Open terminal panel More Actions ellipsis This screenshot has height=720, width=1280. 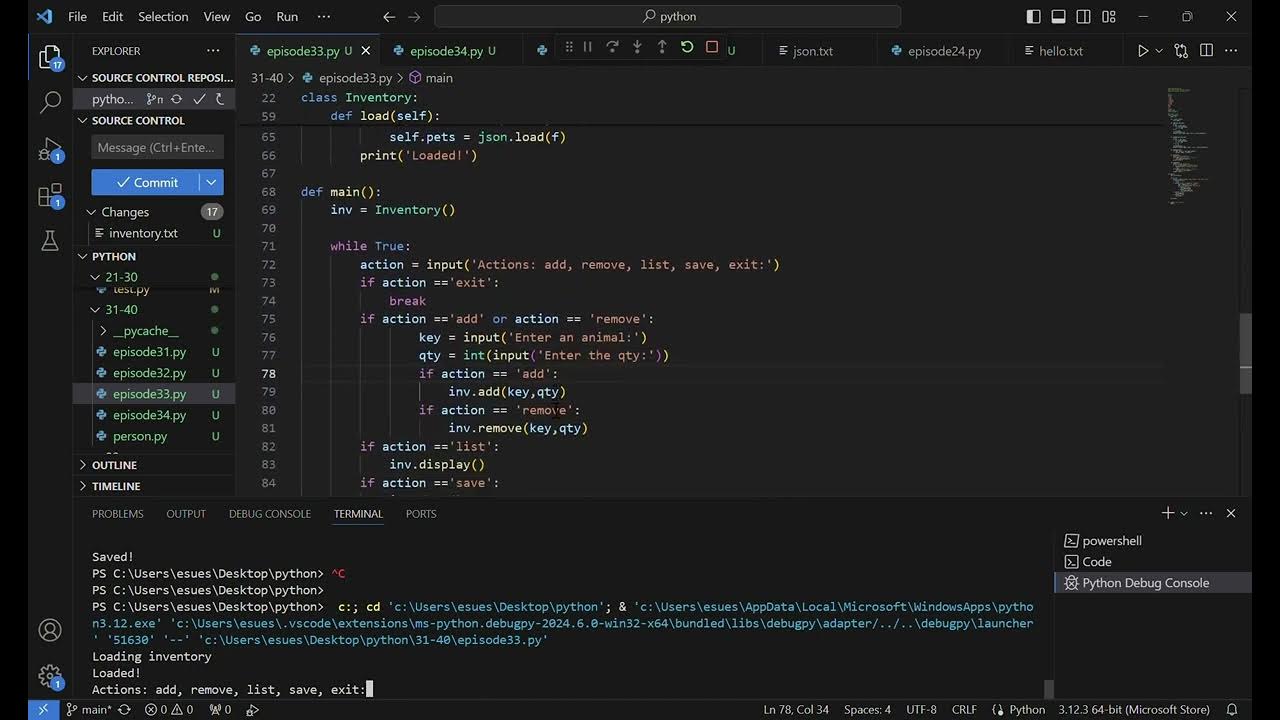click(1207, 513)
